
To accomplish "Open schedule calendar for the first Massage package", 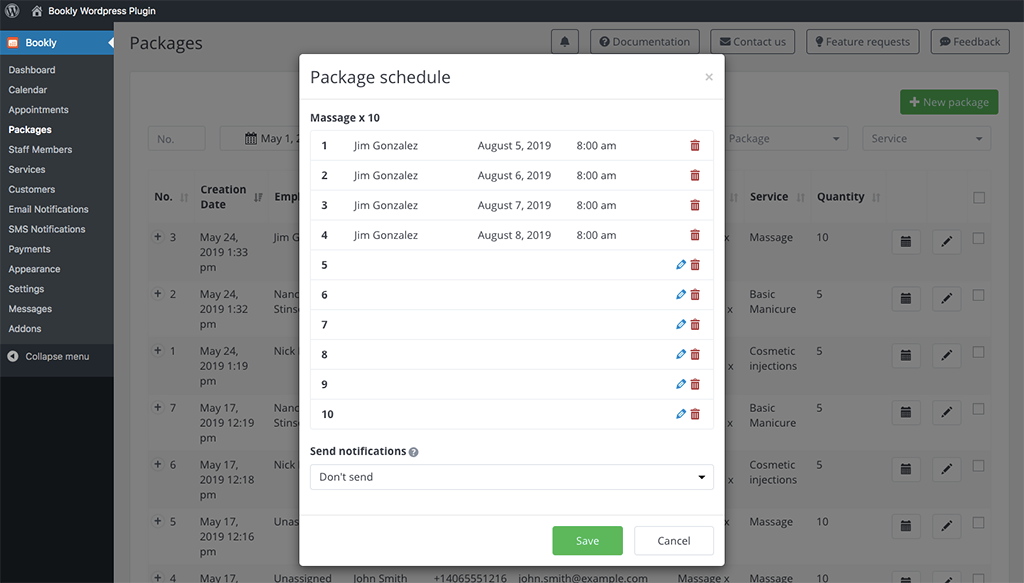I will click(905, 242).
